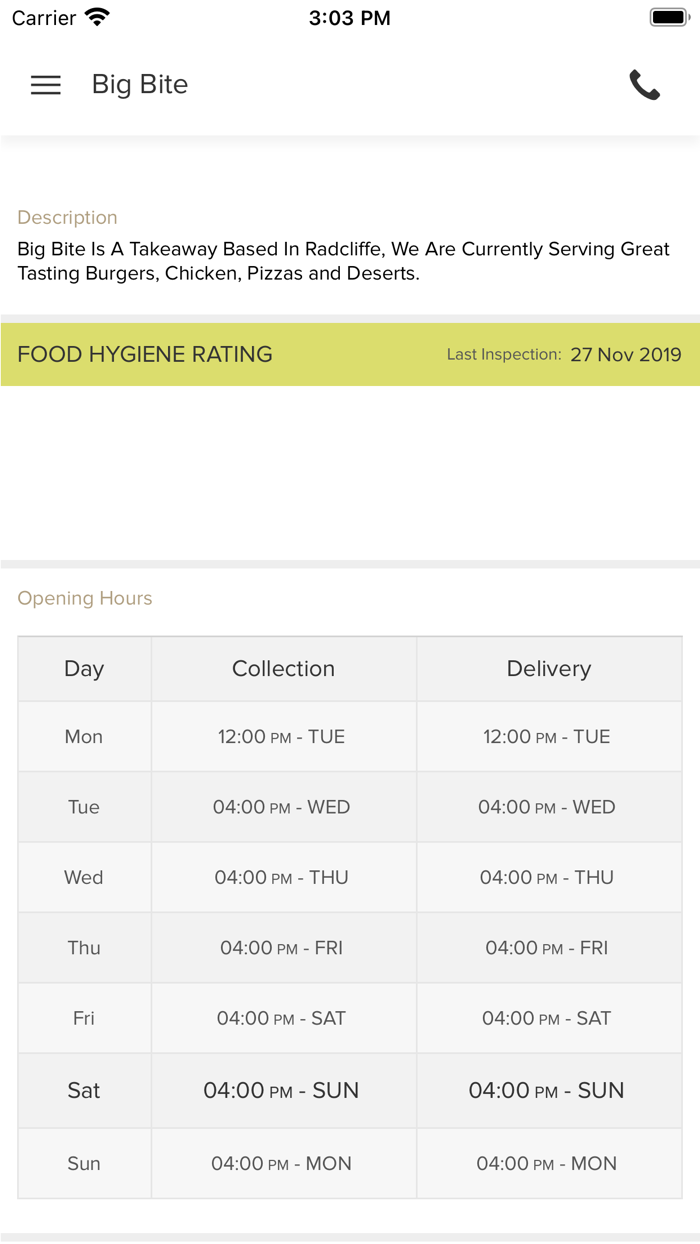Tap the phone call icon
The width and height of the screenshot is (700, 1244).
coord(645,85)
